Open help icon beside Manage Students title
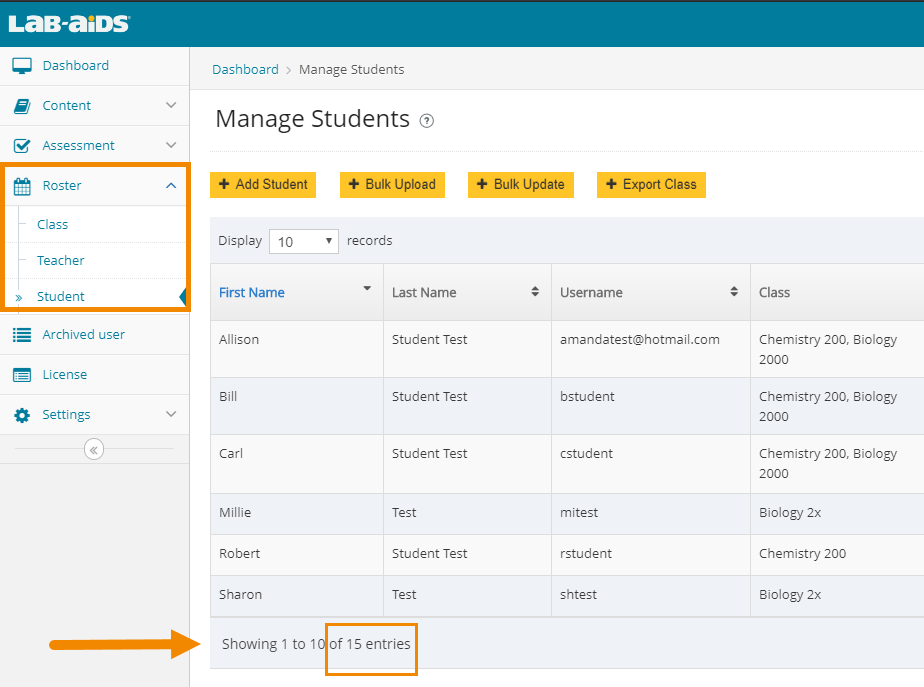Image resolution: width=924 pixels, height=687 pixels. 427,121
